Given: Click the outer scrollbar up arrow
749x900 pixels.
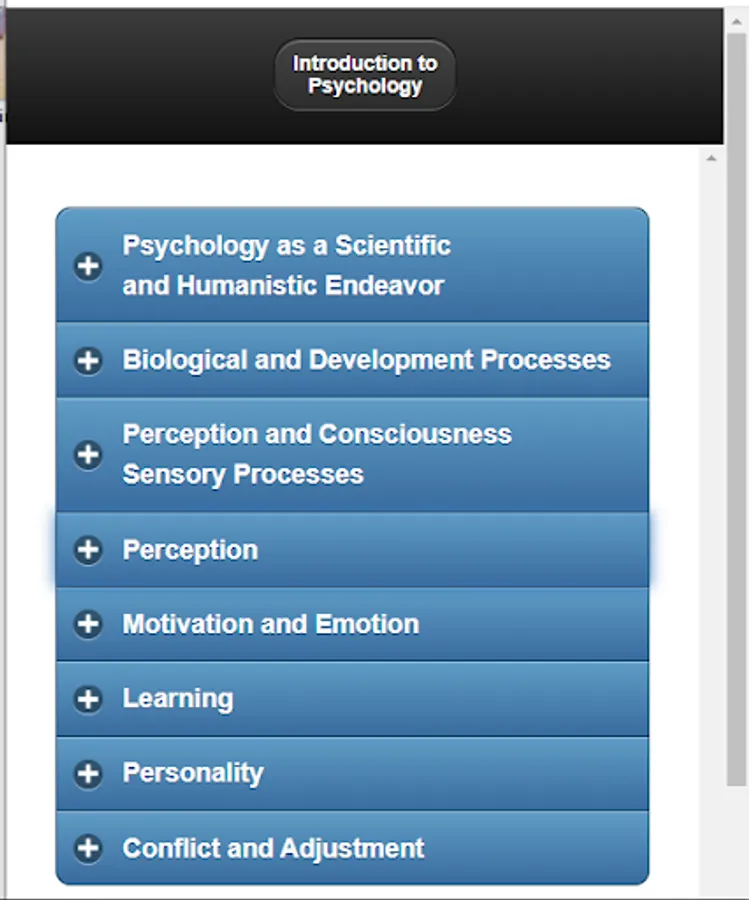Looking at the screenshot, I should coord(736,22).
